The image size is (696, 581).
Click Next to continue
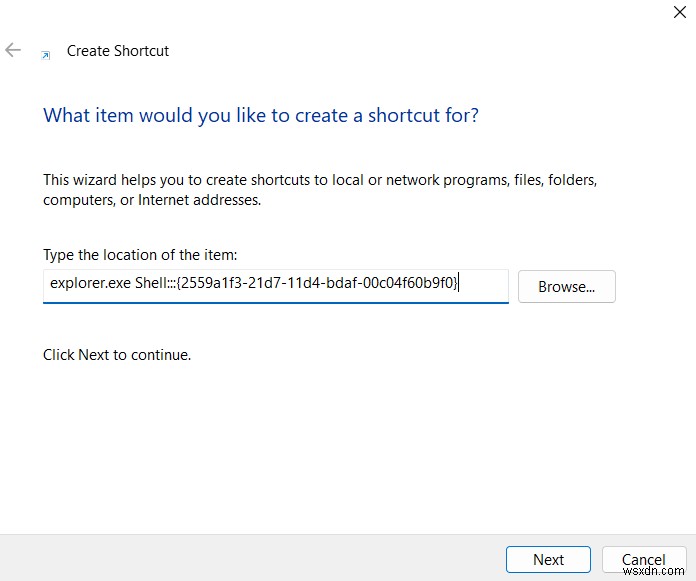[x=548, y=560]
